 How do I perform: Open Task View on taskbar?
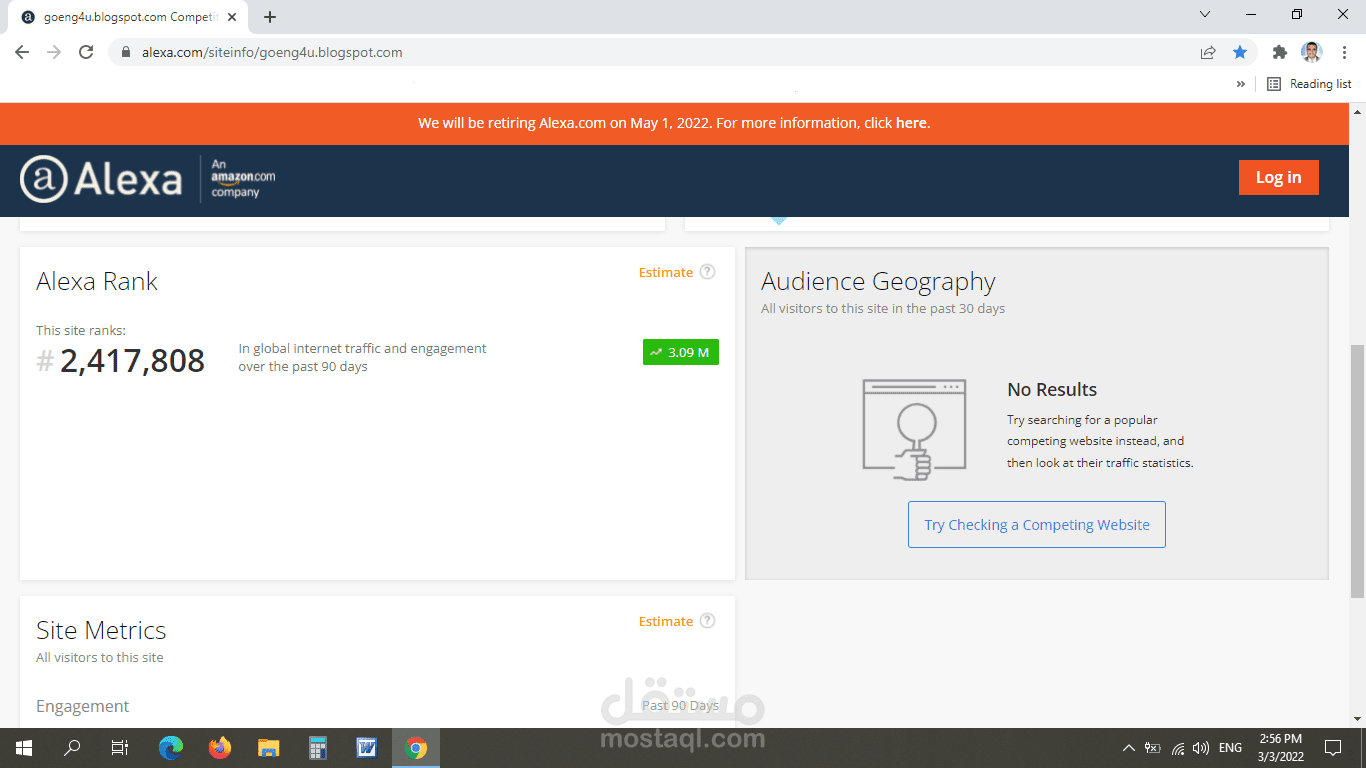point(120,748)
